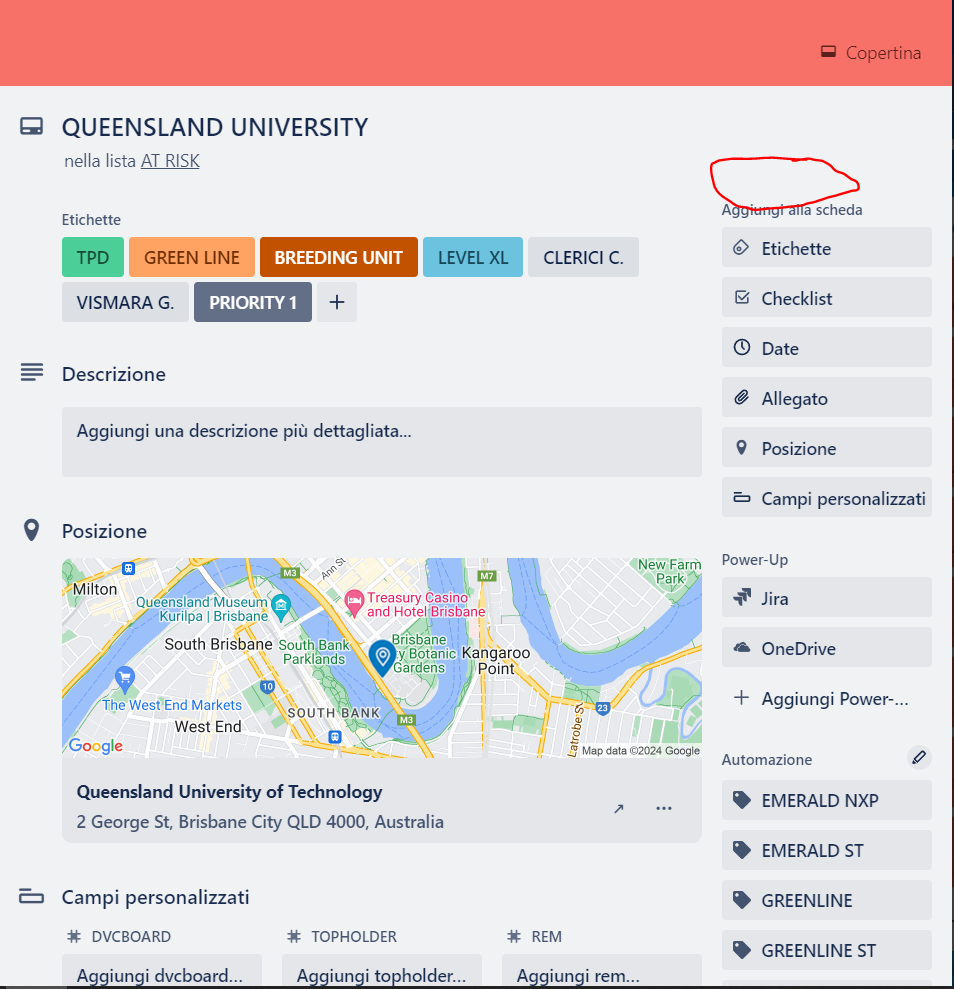The width and height of the screenshot is (954, 989).
Task: Click the blue location pin on the map
Action: [x=382, y=657]
